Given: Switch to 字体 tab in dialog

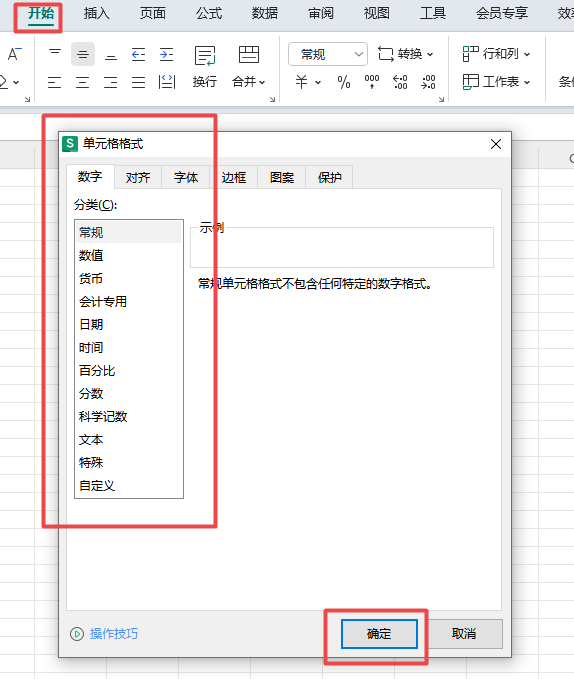Looking at the screenshot, I should (x=186, y=178).
